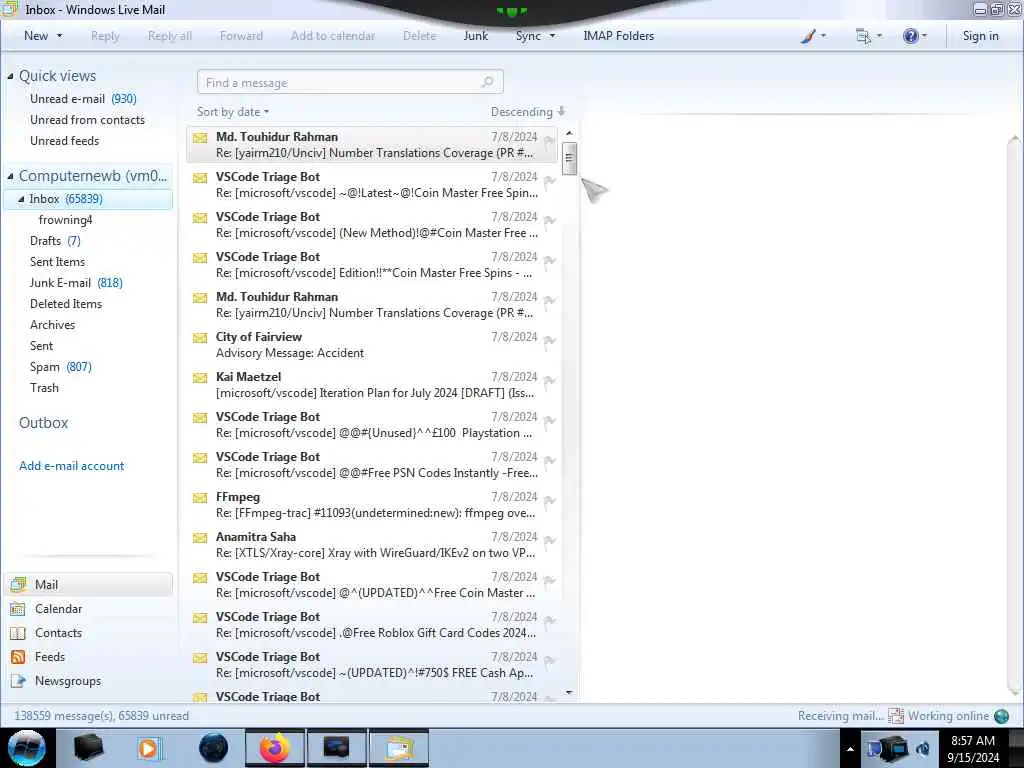Click the Newsgroups icon
Image resolution: width=1024 pixels, height=768 pixels.
pos(18,681)
